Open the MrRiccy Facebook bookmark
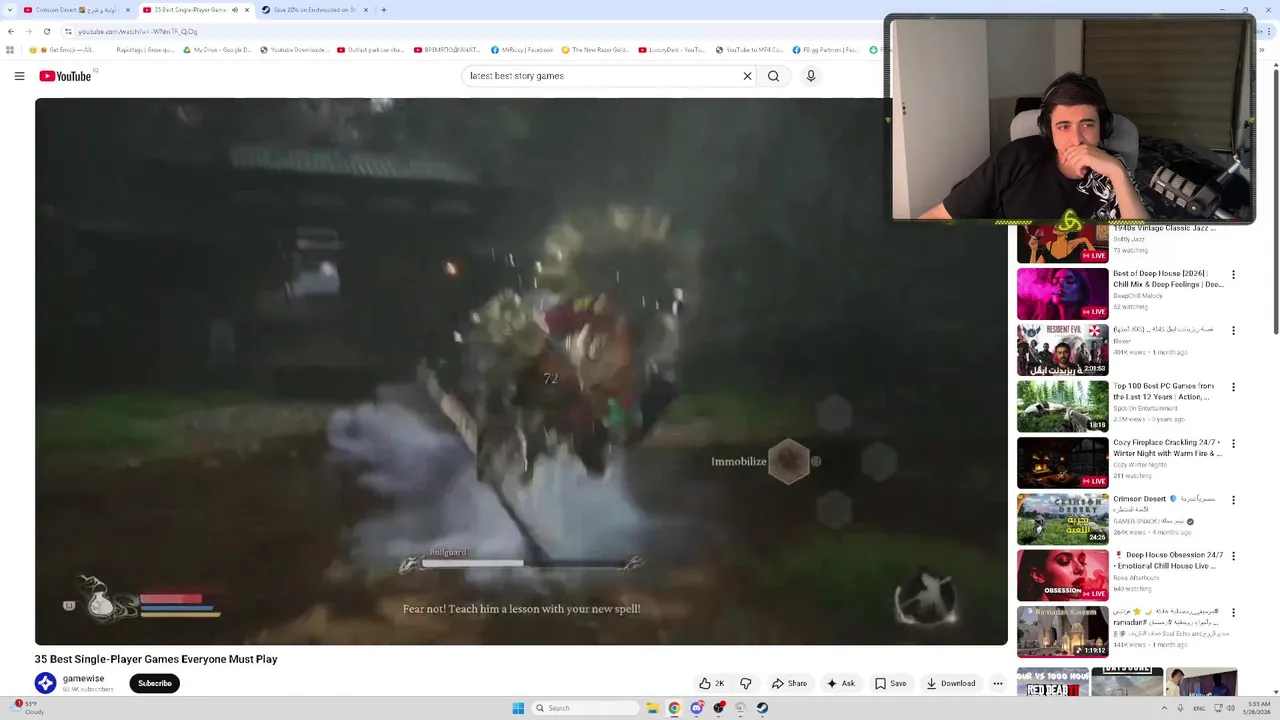Image resolution: width=1280 pixels, height=720 pixels. 522,50
